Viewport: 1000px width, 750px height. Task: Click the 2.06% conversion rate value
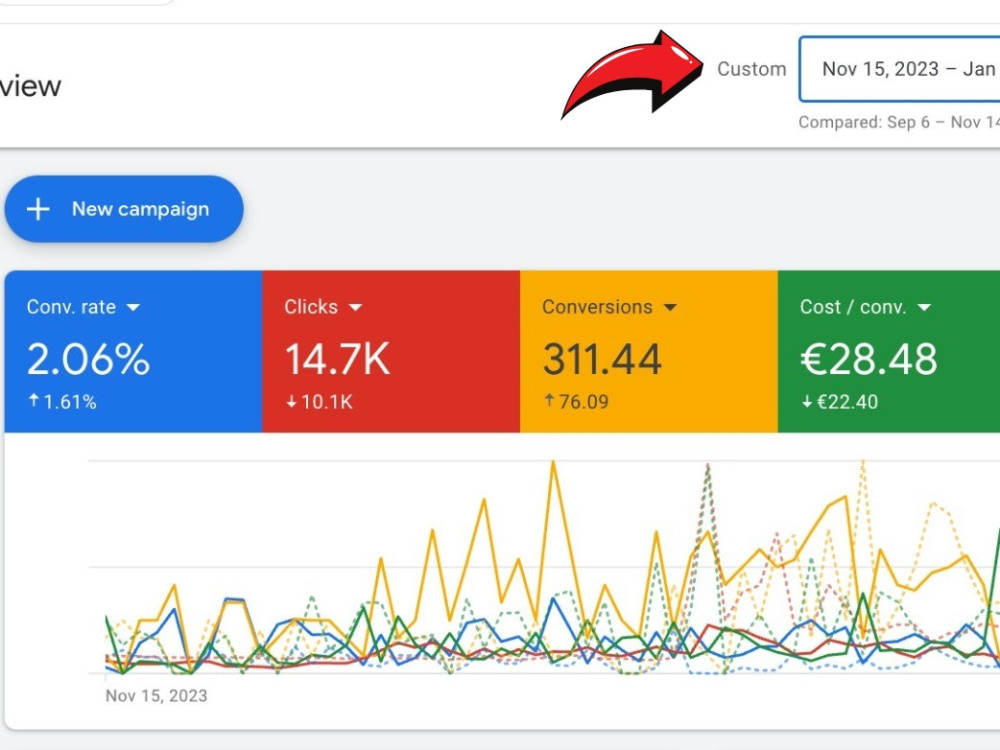click(88, 359)
